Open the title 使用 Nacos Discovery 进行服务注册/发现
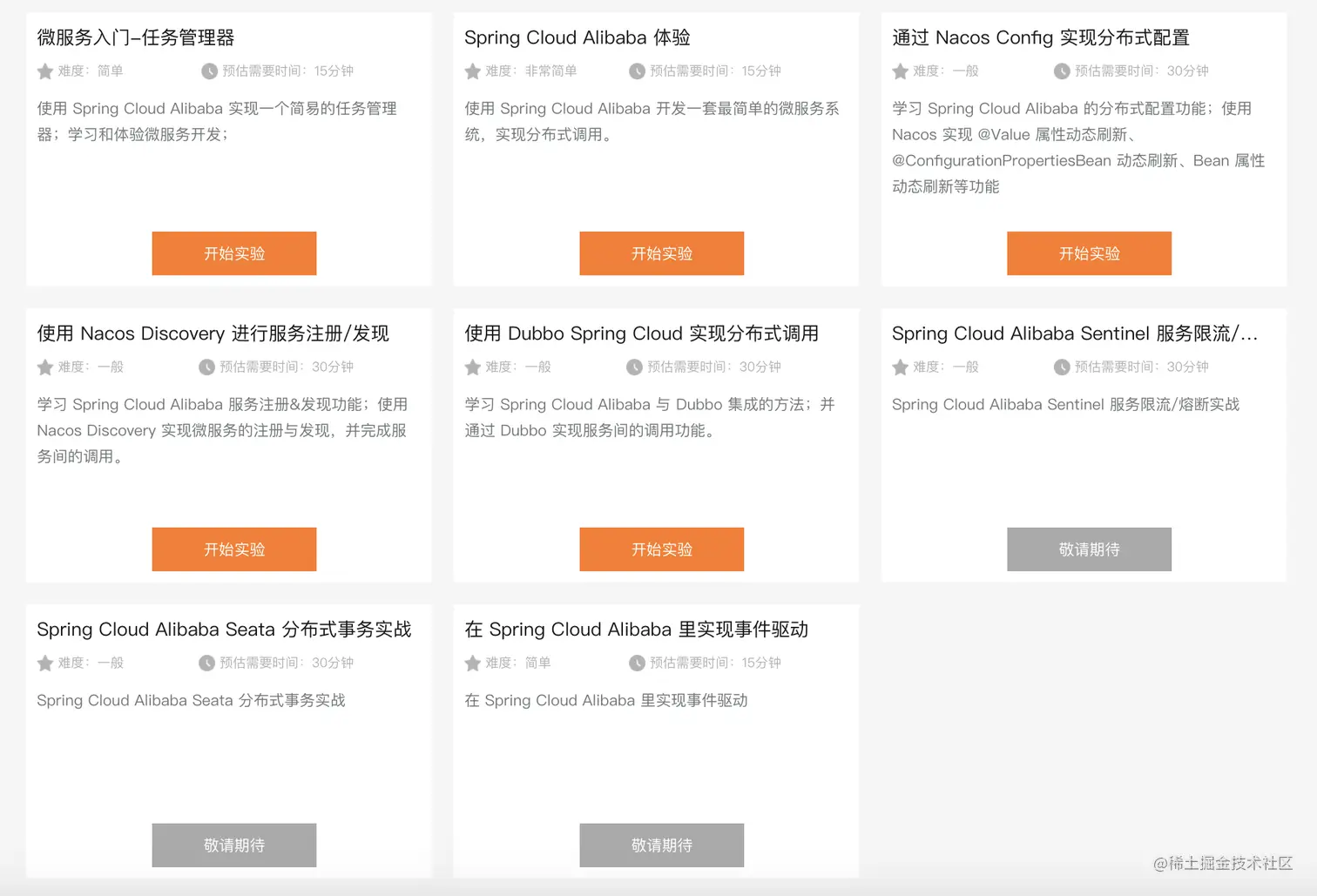 (213, 333)
